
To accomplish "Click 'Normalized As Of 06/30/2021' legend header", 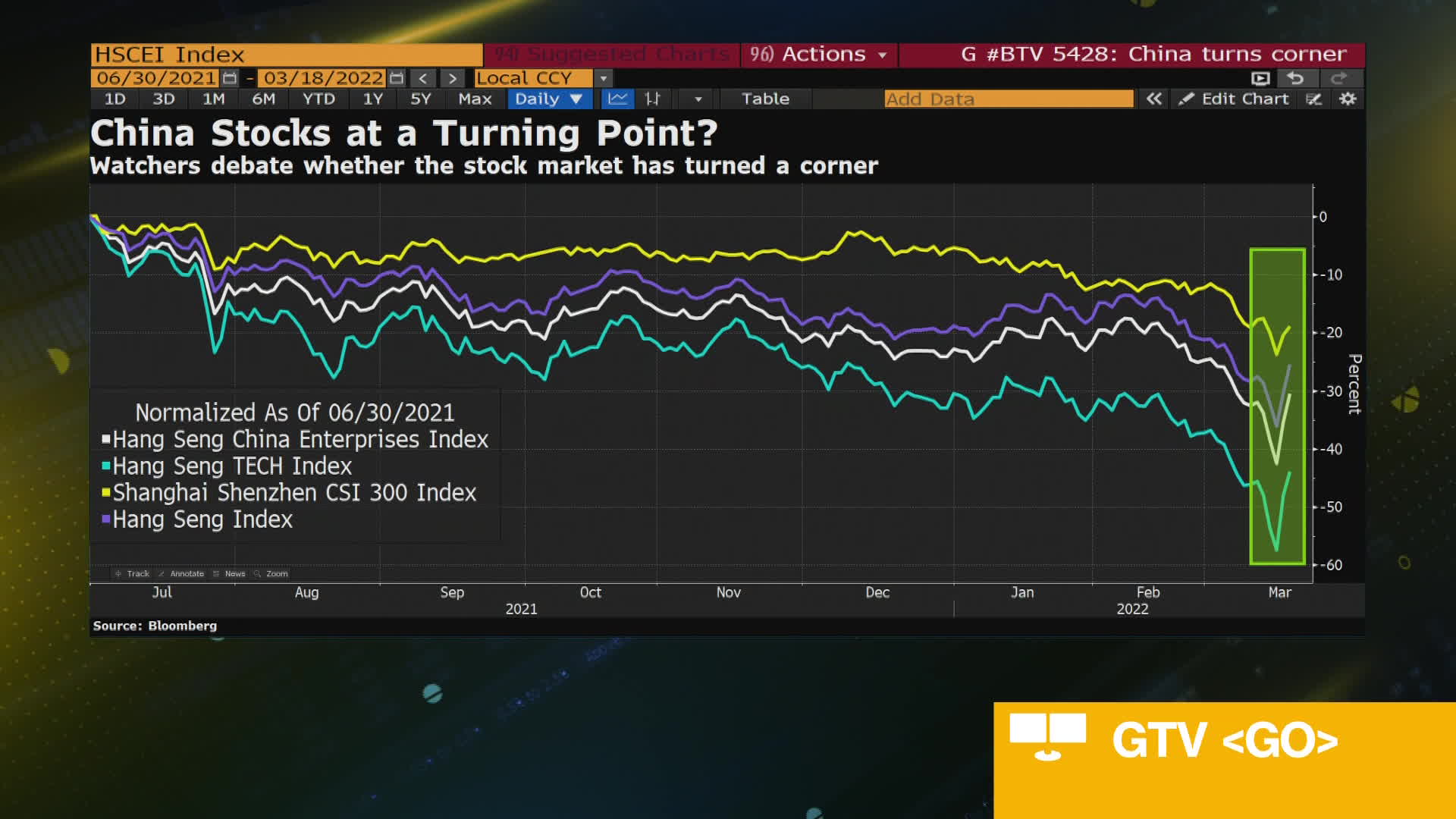I will click(295, 413).
